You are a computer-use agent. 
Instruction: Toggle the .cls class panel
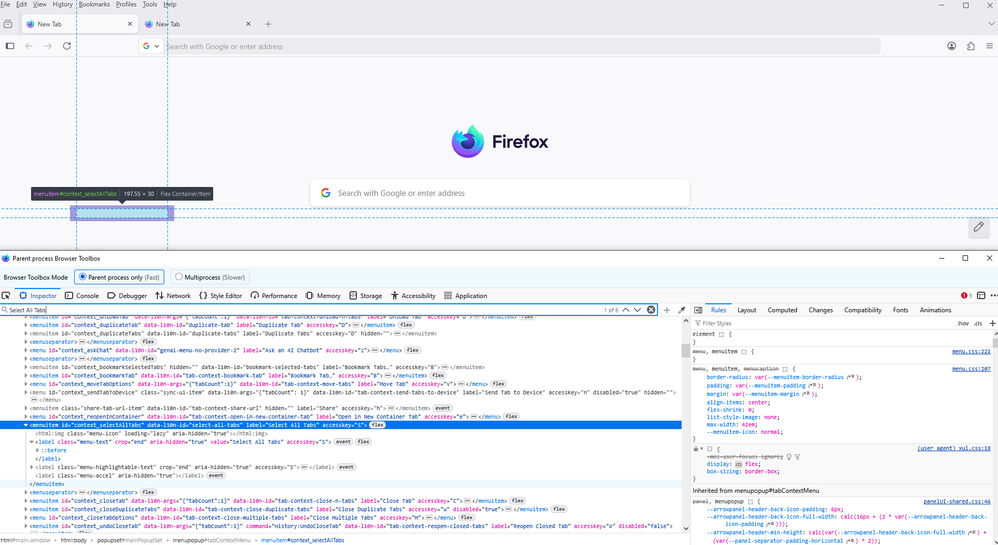point(978,324)
